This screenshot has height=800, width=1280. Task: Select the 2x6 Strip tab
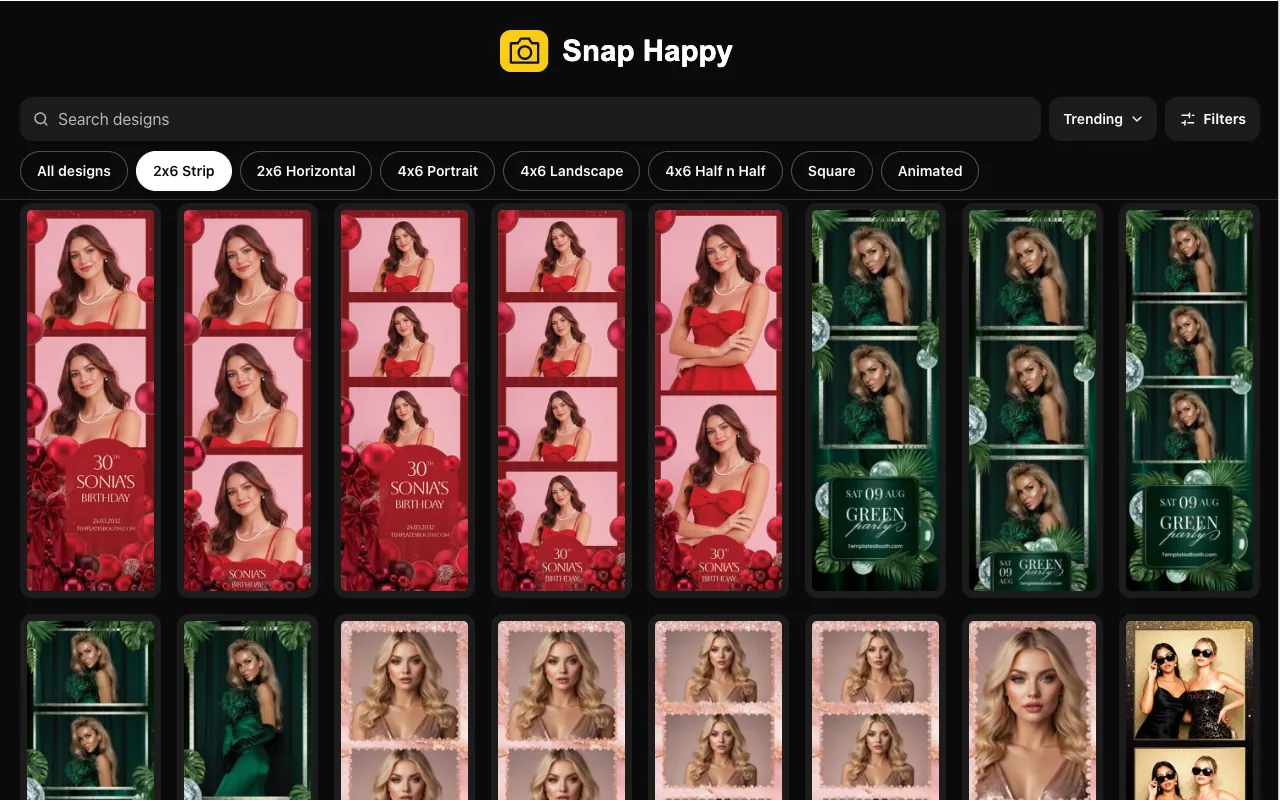[184, 171]
